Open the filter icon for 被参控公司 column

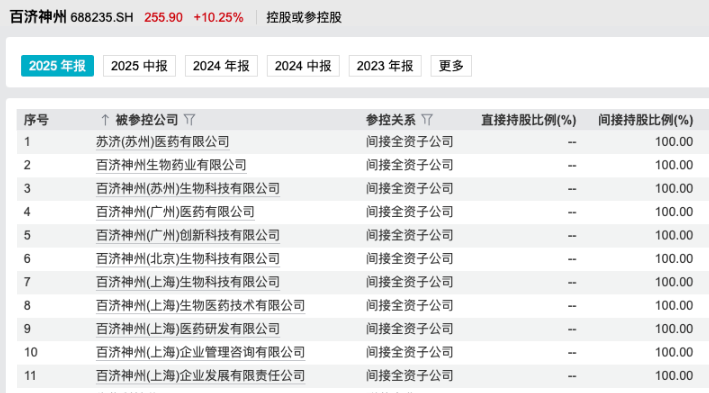coord(189,120)
